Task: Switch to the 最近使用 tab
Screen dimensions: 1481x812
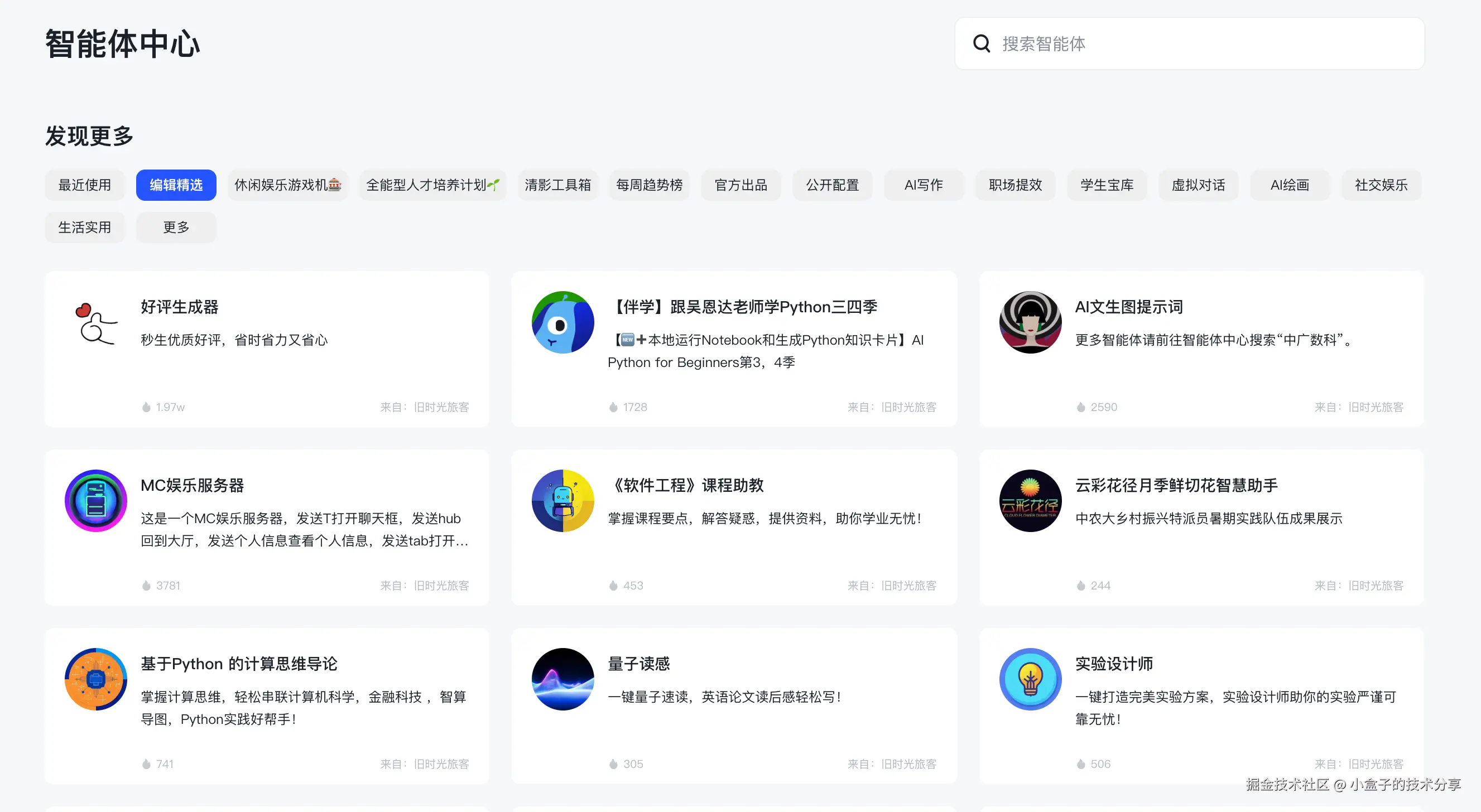Action: 84,185
